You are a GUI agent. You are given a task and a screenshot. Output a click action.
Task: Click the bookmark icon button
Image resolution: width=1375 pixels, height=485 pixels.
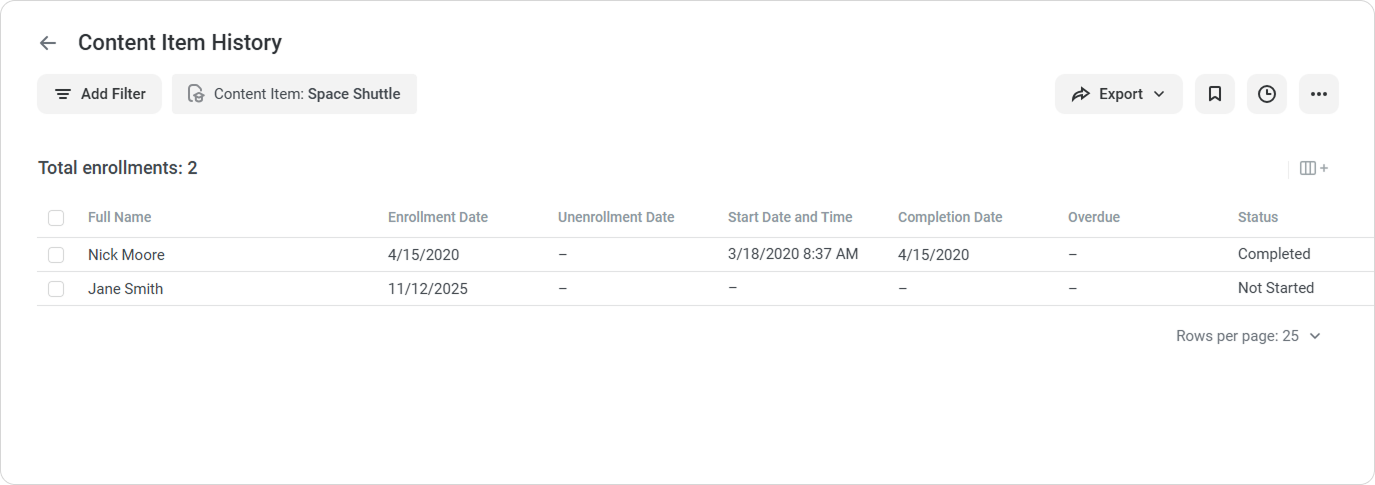1215,94
